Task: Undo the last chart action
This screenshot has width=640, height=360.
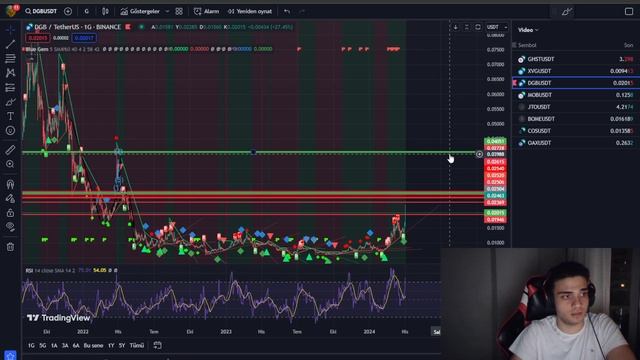Action: pos(287,11)
